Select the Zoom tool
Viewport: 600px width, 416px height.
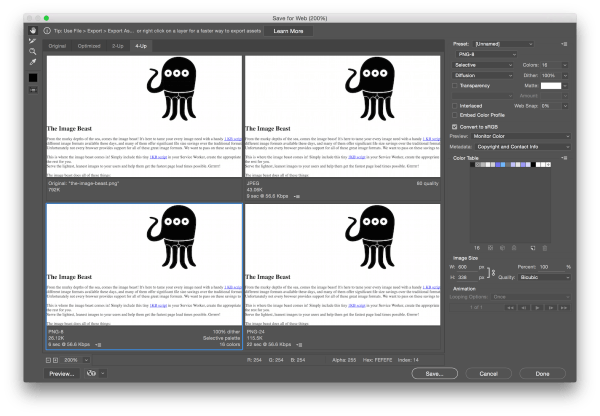[32, 51]
